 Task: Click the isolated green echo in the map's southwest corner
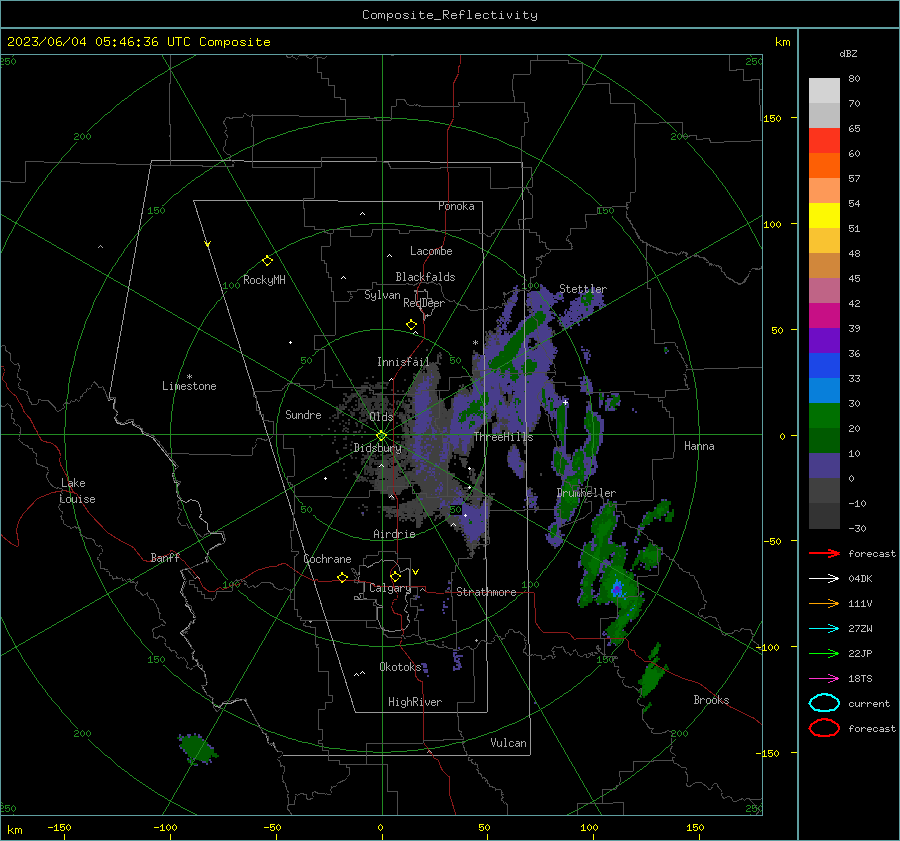(197, 749)
